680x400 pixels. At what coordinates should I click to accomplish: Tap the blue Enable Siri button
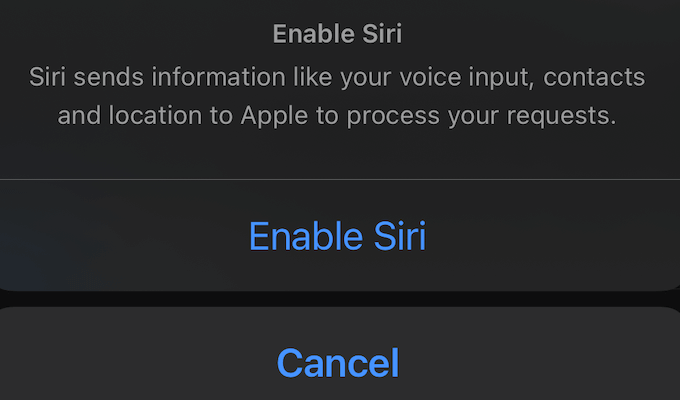pyautogui.click(x=337, y=236)
